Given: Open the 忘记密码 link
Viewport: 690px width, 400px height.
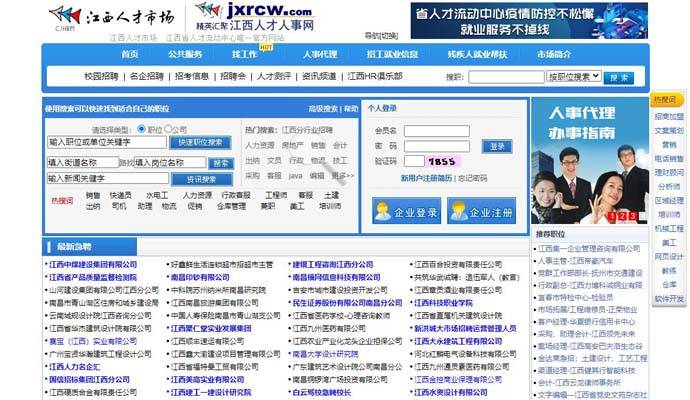Looking at the screenshot, I should [x=473, y=178].
